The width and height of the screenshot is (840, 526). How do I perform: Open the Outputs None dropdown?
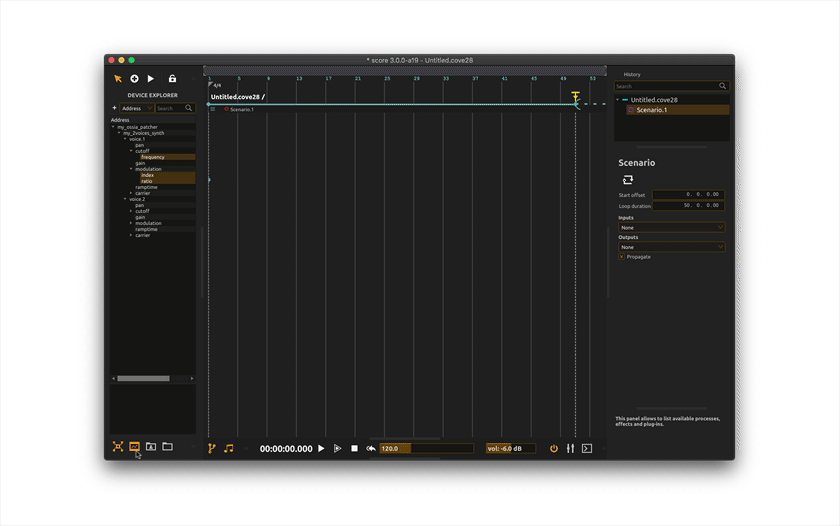coord(672,247)
